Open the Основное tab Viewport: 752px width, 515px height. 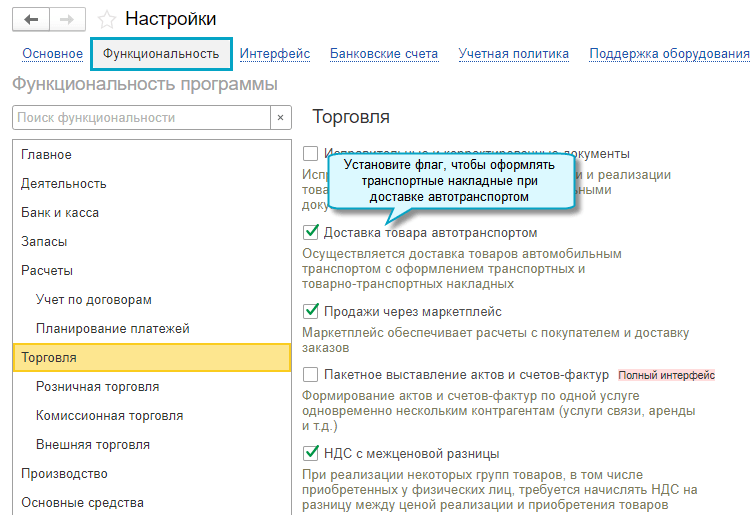(52, 54)
